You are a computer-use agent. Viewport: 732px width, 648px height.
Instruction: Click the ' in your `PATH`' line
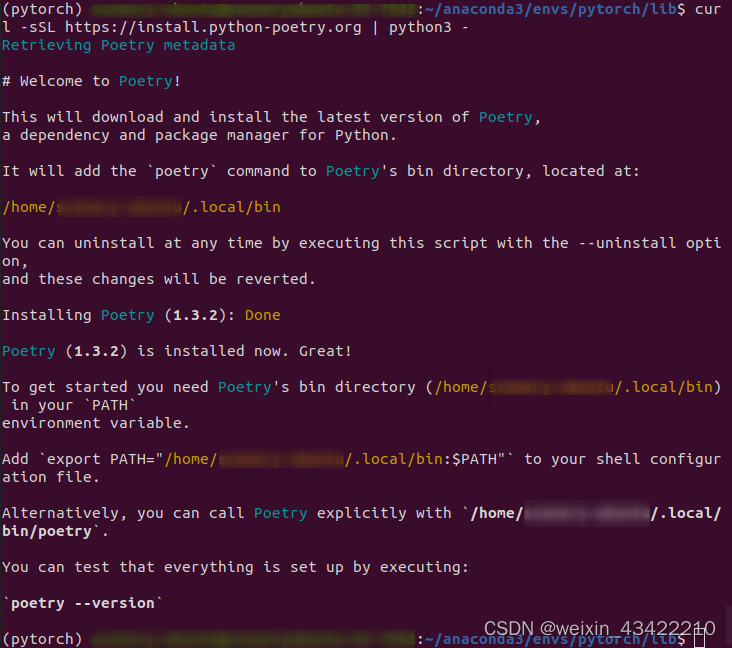[73, 405]
